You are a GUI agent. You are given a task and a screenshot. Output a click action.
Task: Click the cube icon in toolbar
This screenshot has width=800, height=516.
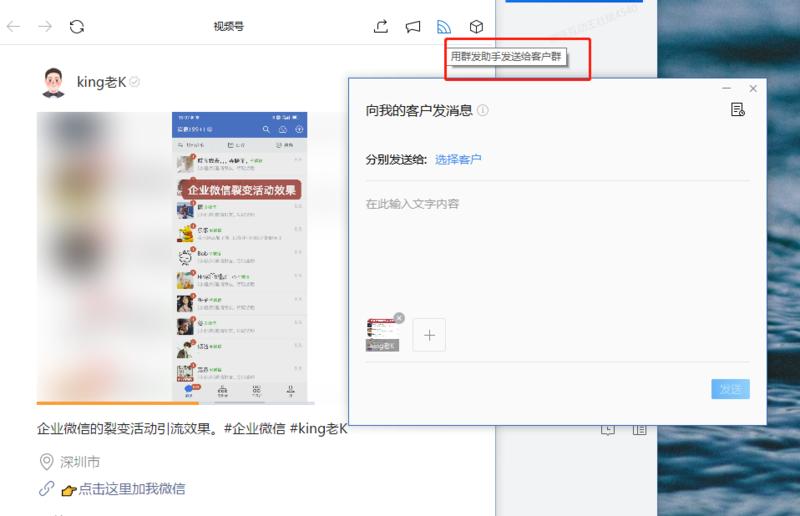476,27
